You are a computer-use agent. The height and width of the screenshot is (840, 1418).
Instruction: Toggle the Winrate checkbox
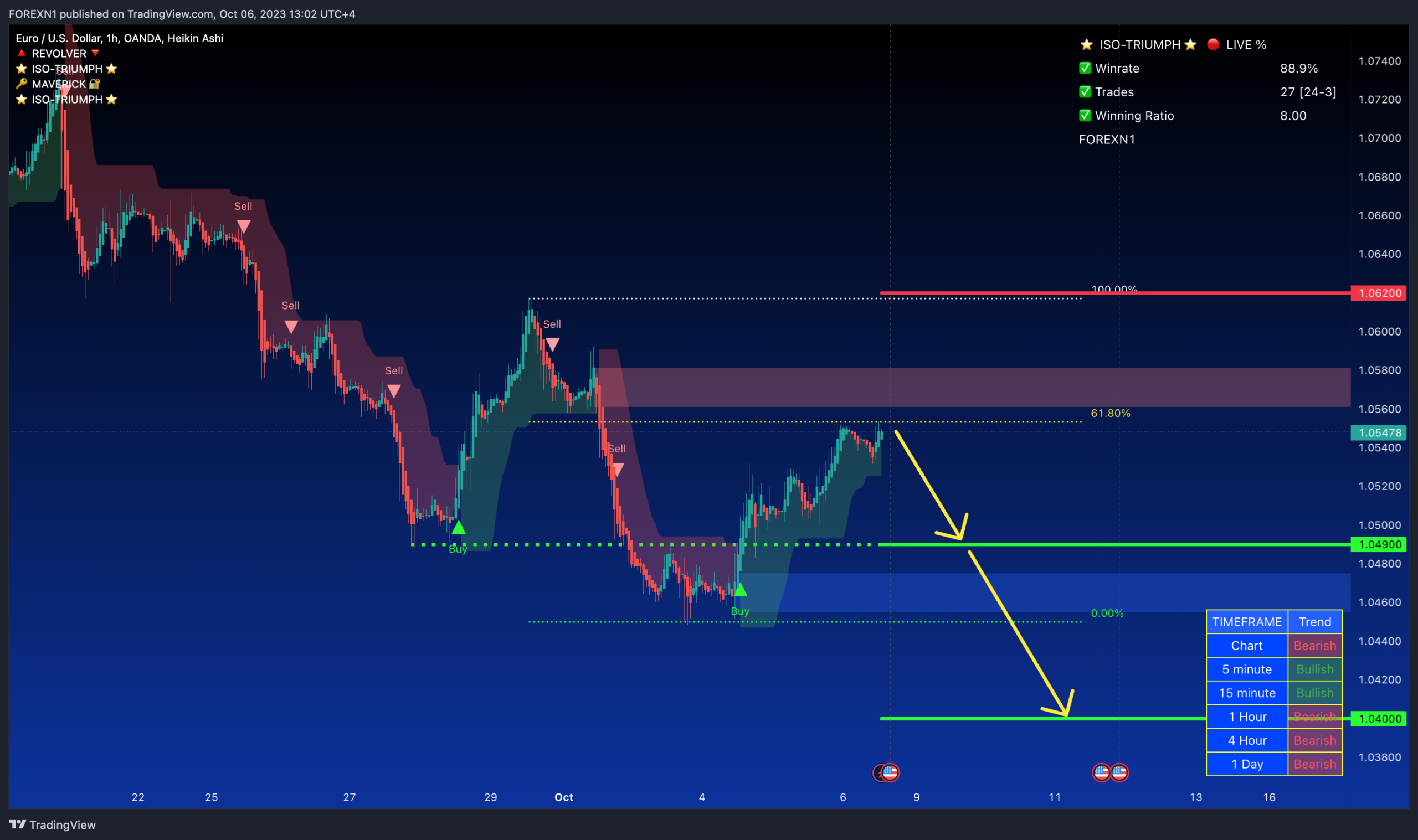click(x=1085, y=68)
